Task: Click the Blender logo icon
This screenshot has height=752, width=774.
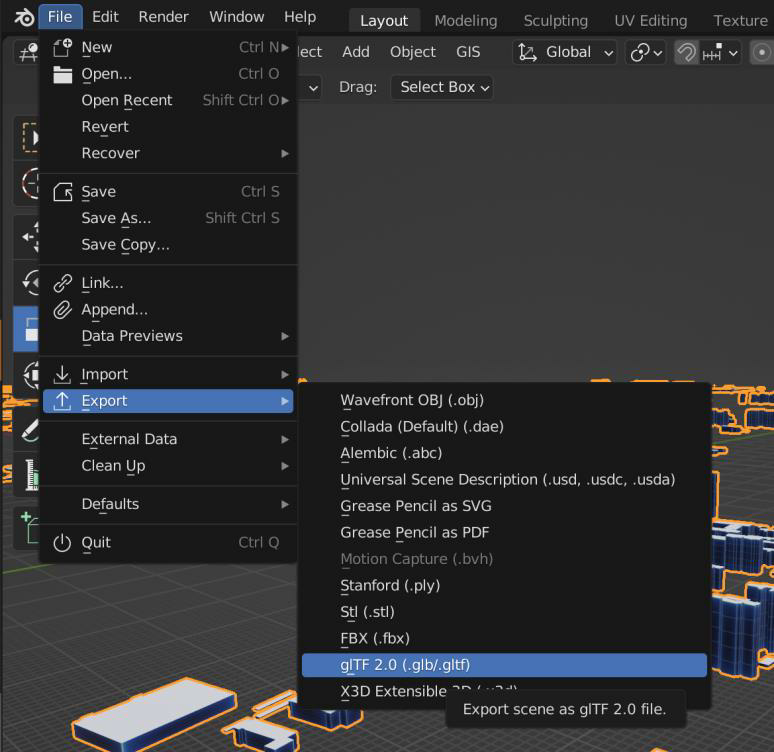Action: pos(23,18)
